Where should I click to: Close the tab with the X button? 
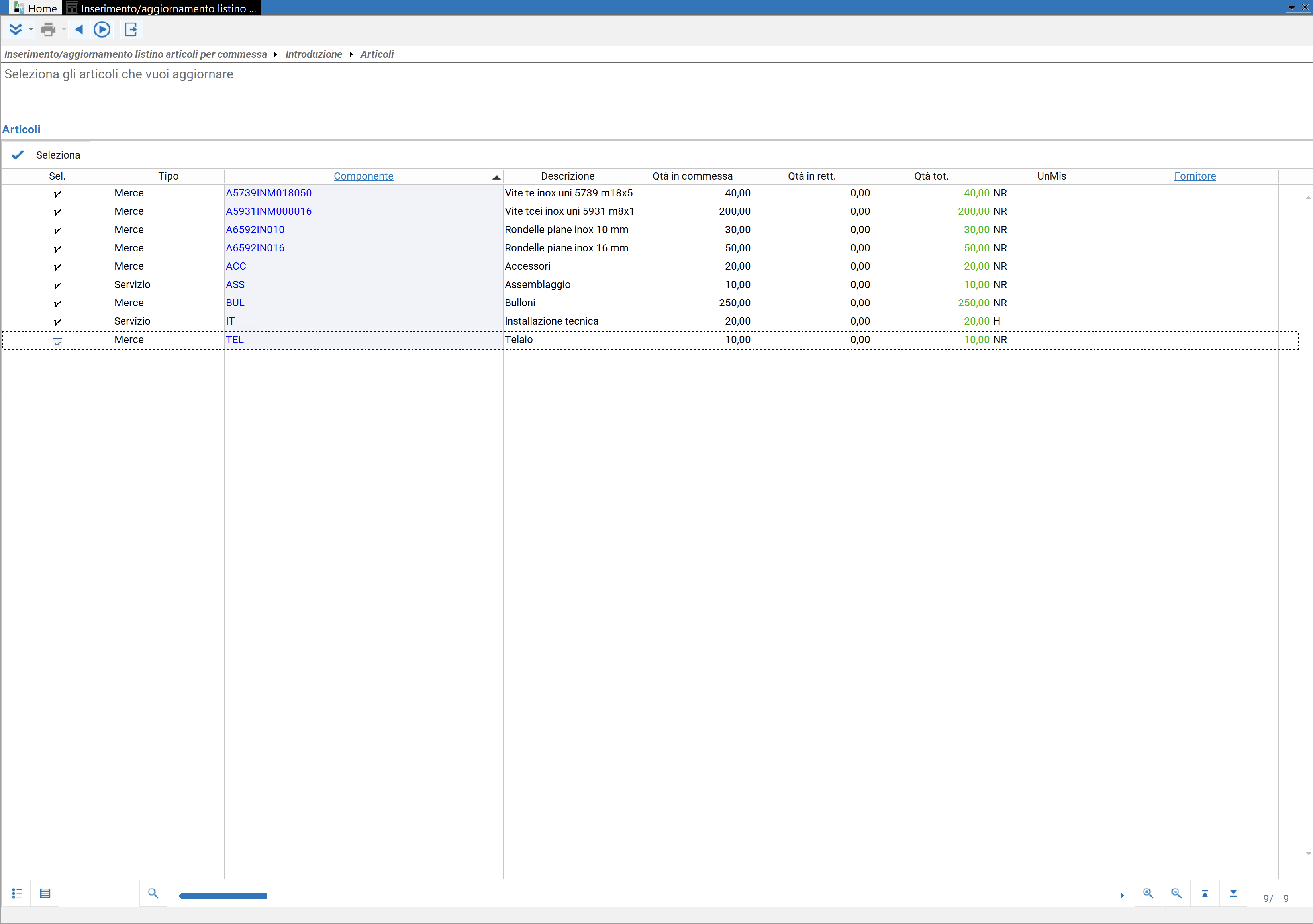[1304, 8]
